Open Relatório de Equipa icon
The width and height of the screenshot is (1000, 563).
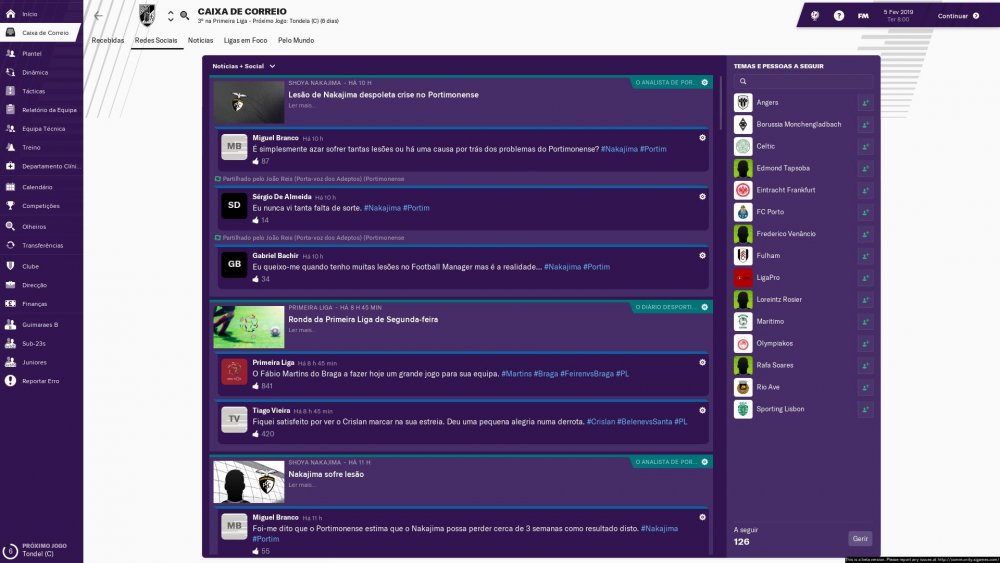click(10, 110)
